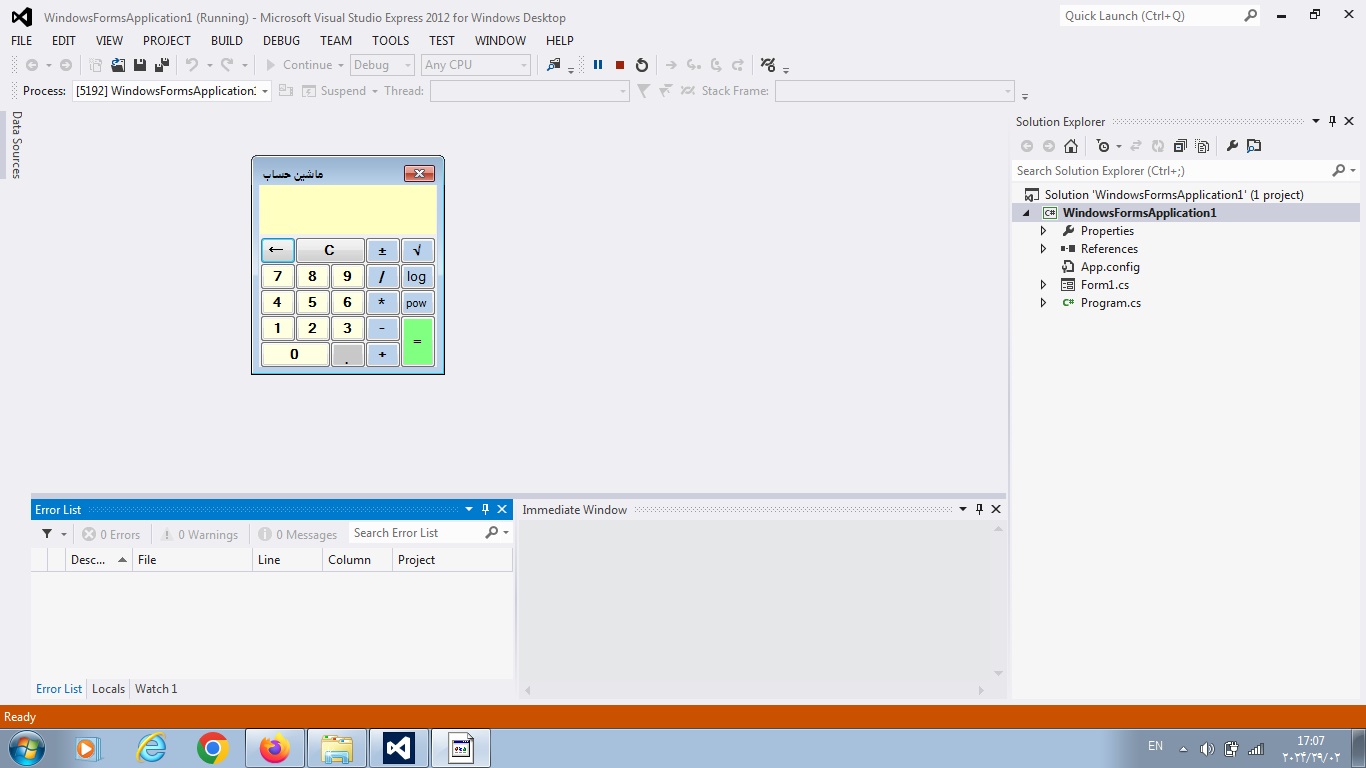Open the Process dropdown list
This screenshot has width=1366, height=768.
(265, 91)
